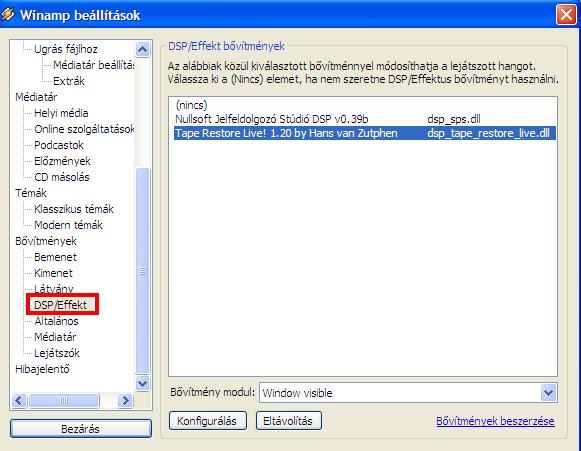
Task: Open Bővítmények beszerzése link
Action: pos(495,421)
